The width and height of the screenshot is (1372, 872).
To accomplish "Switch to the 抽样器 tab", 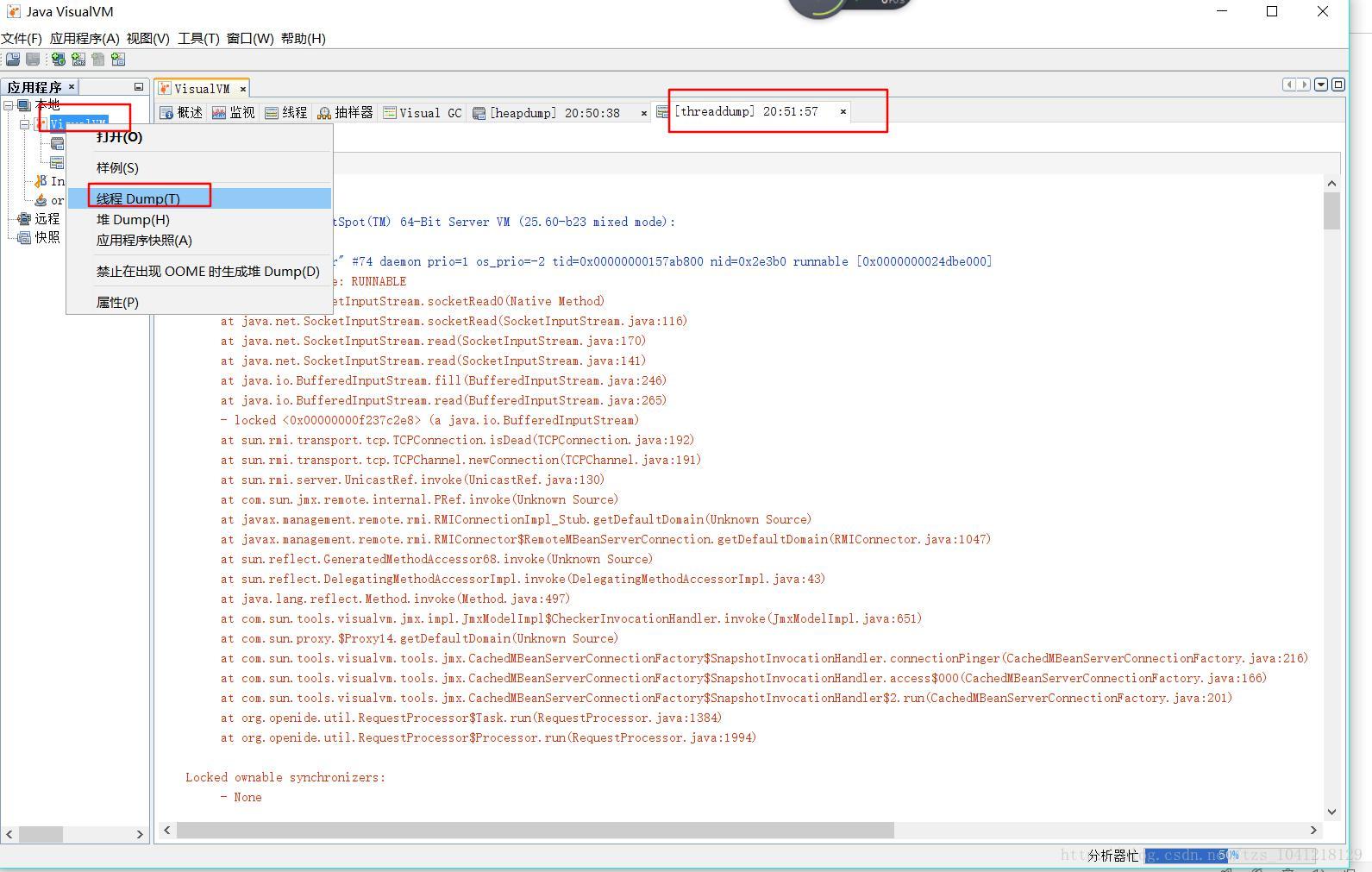I will pyautogui.click(x=346, y=113).
